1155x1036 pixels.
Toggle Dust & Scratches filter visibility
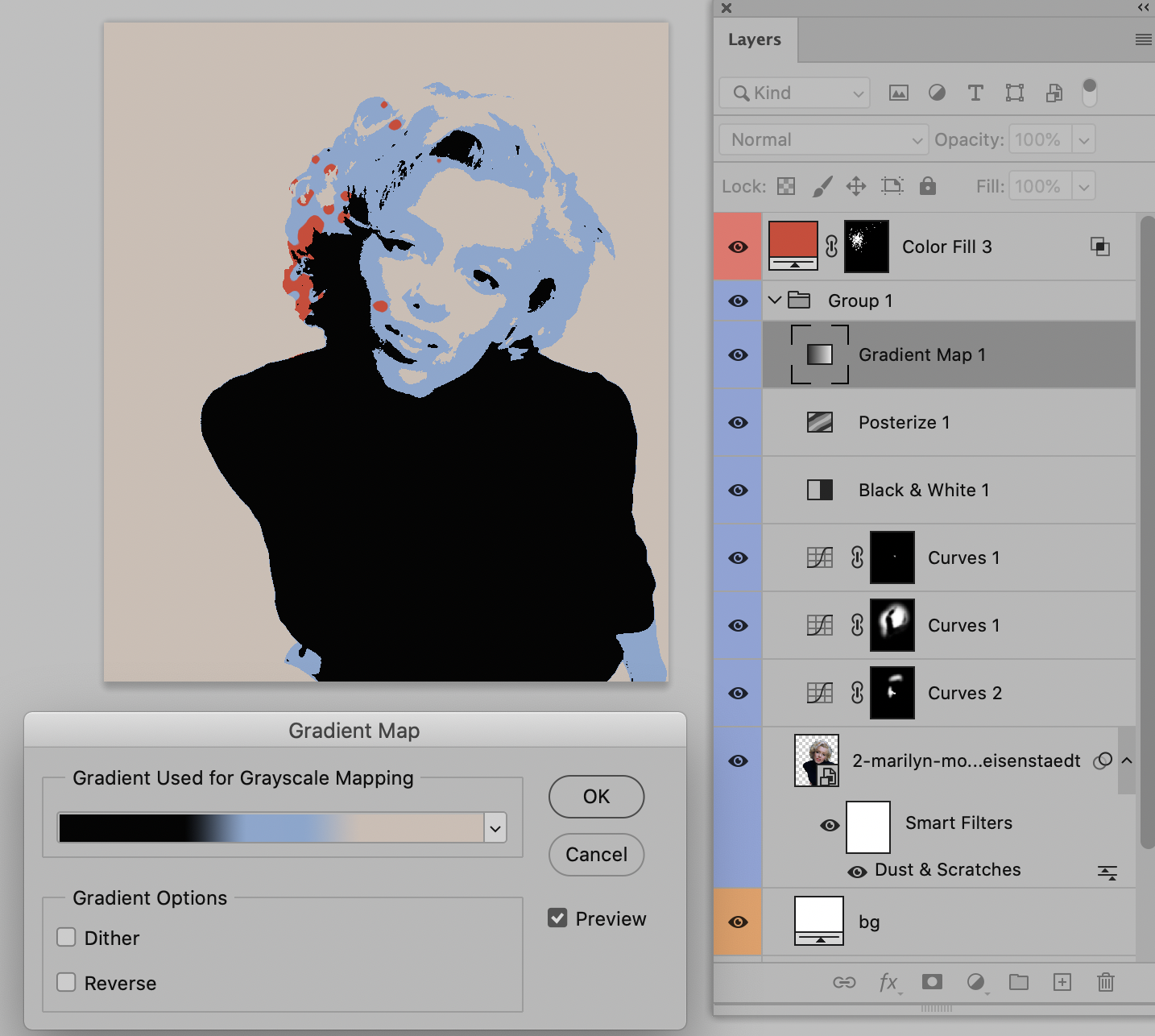[858, 872]
